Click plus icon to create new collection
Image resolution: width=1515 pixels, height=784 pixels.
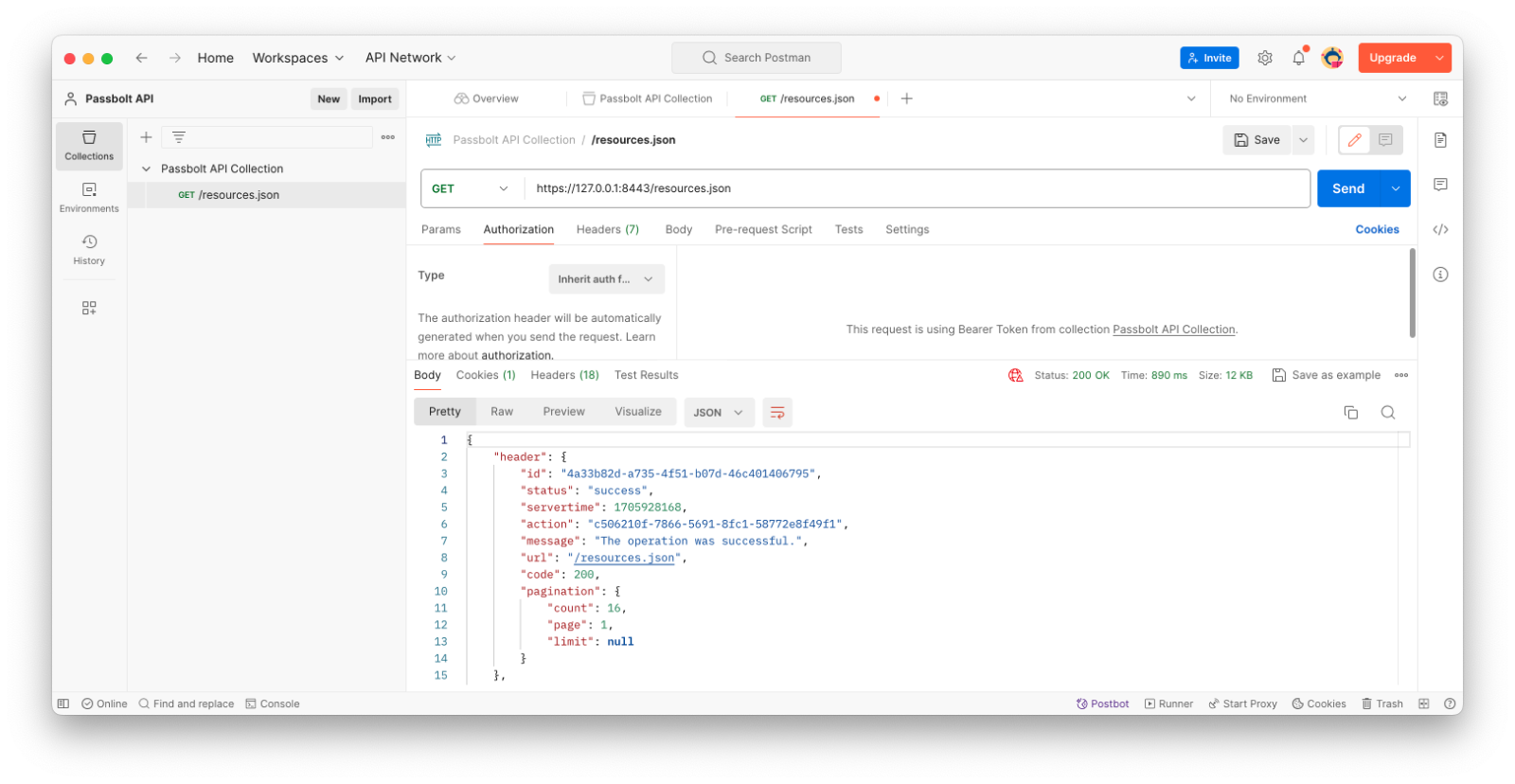click(x=146, y=137)
